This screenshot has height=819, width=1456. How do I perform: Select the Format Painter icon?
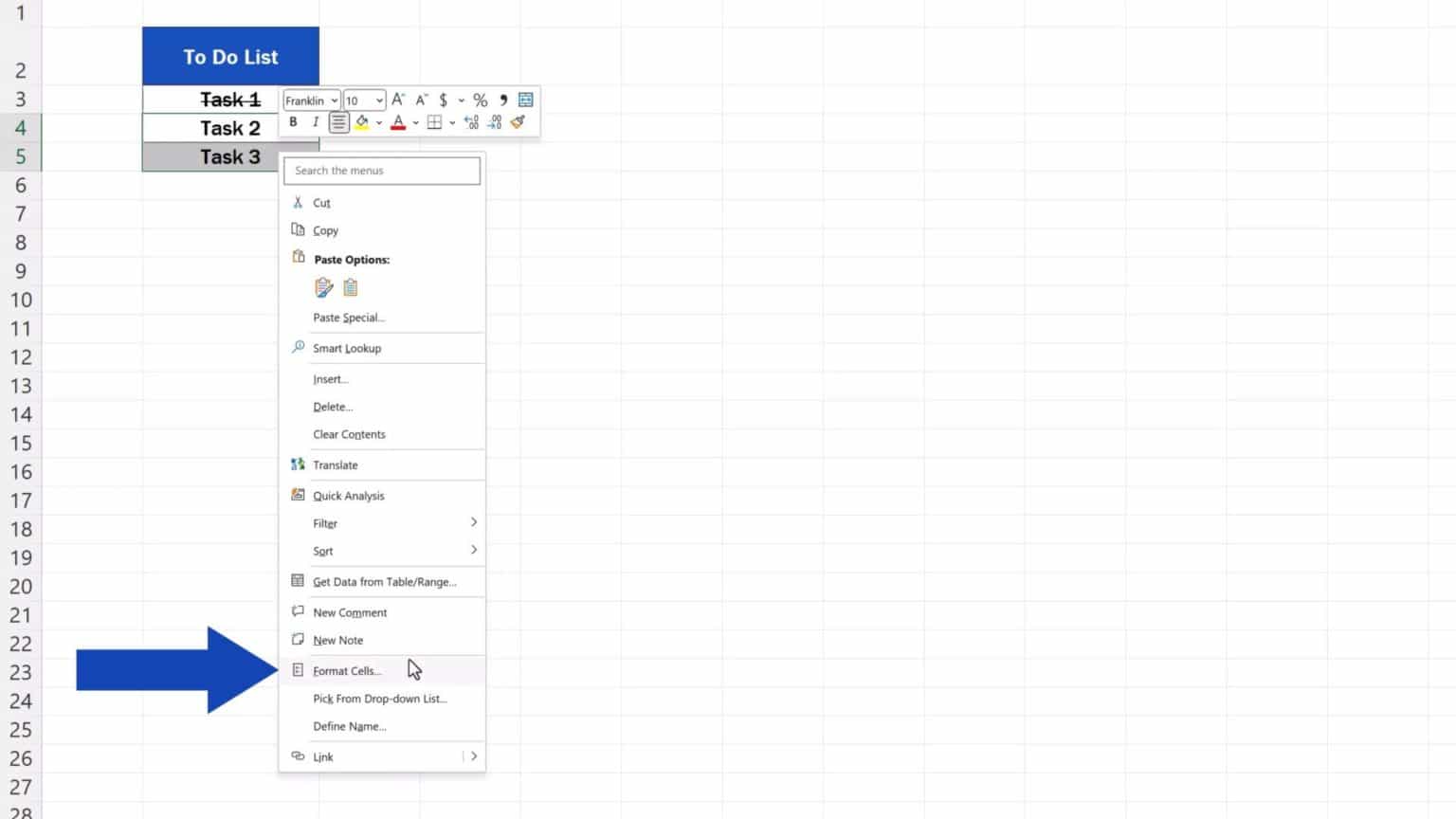[518, 121]
